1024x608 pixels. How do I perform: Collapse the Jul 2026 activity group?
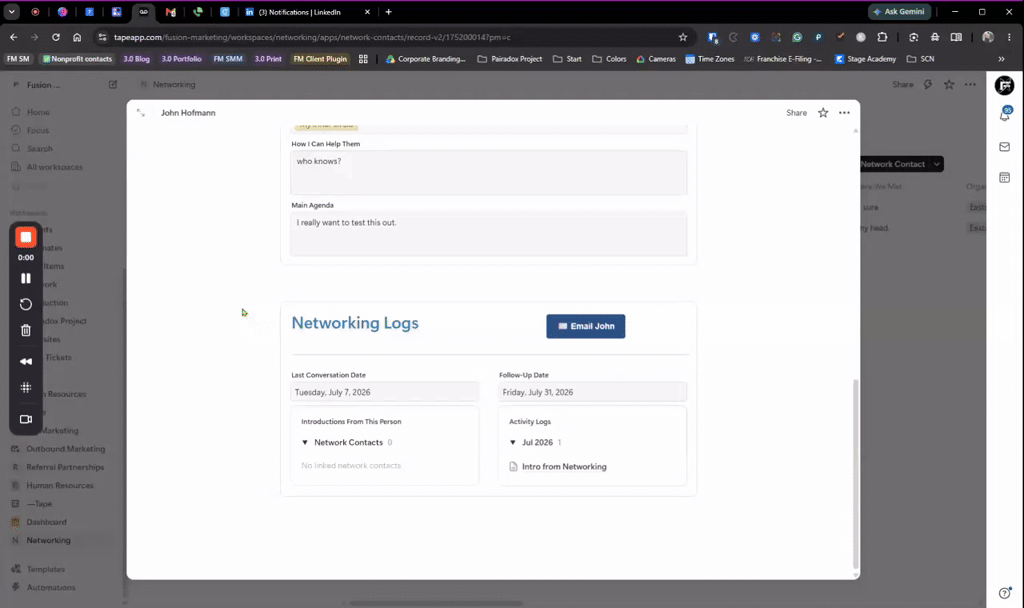pyautogui.click(x=513, y=442)
